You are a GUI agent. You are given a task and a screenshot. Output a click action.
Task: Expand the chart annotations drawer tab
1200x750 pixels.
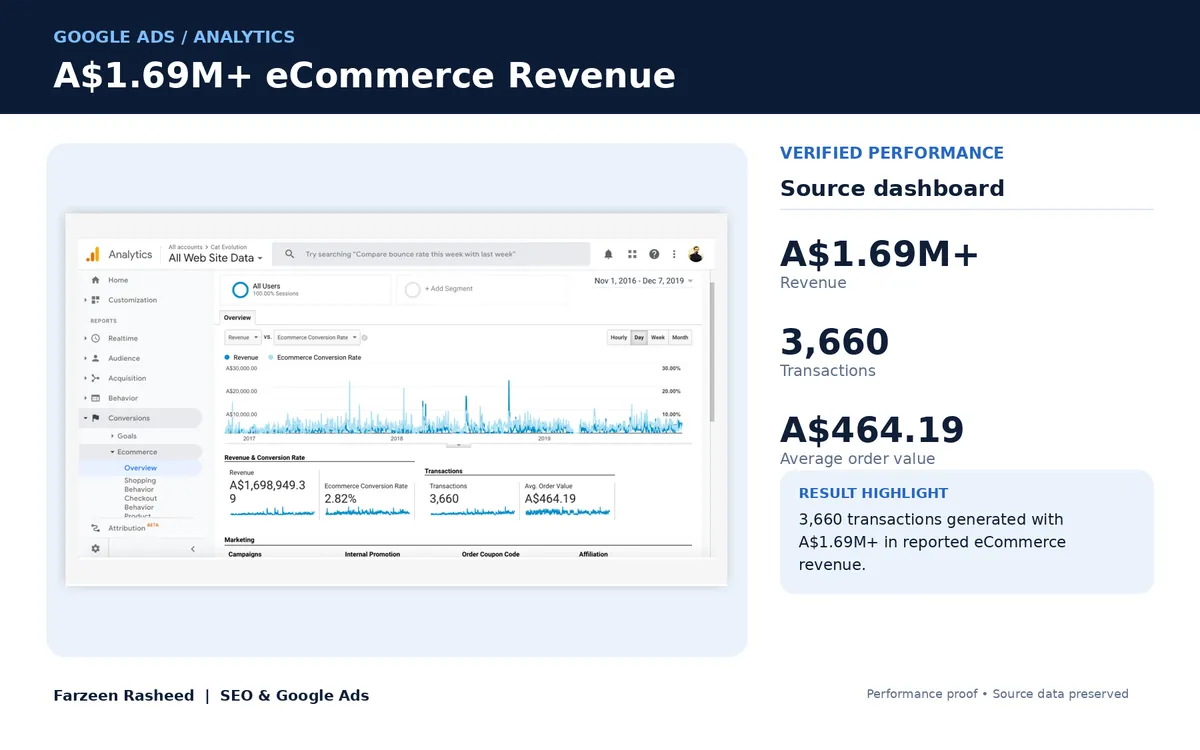(x=458, y=444)
